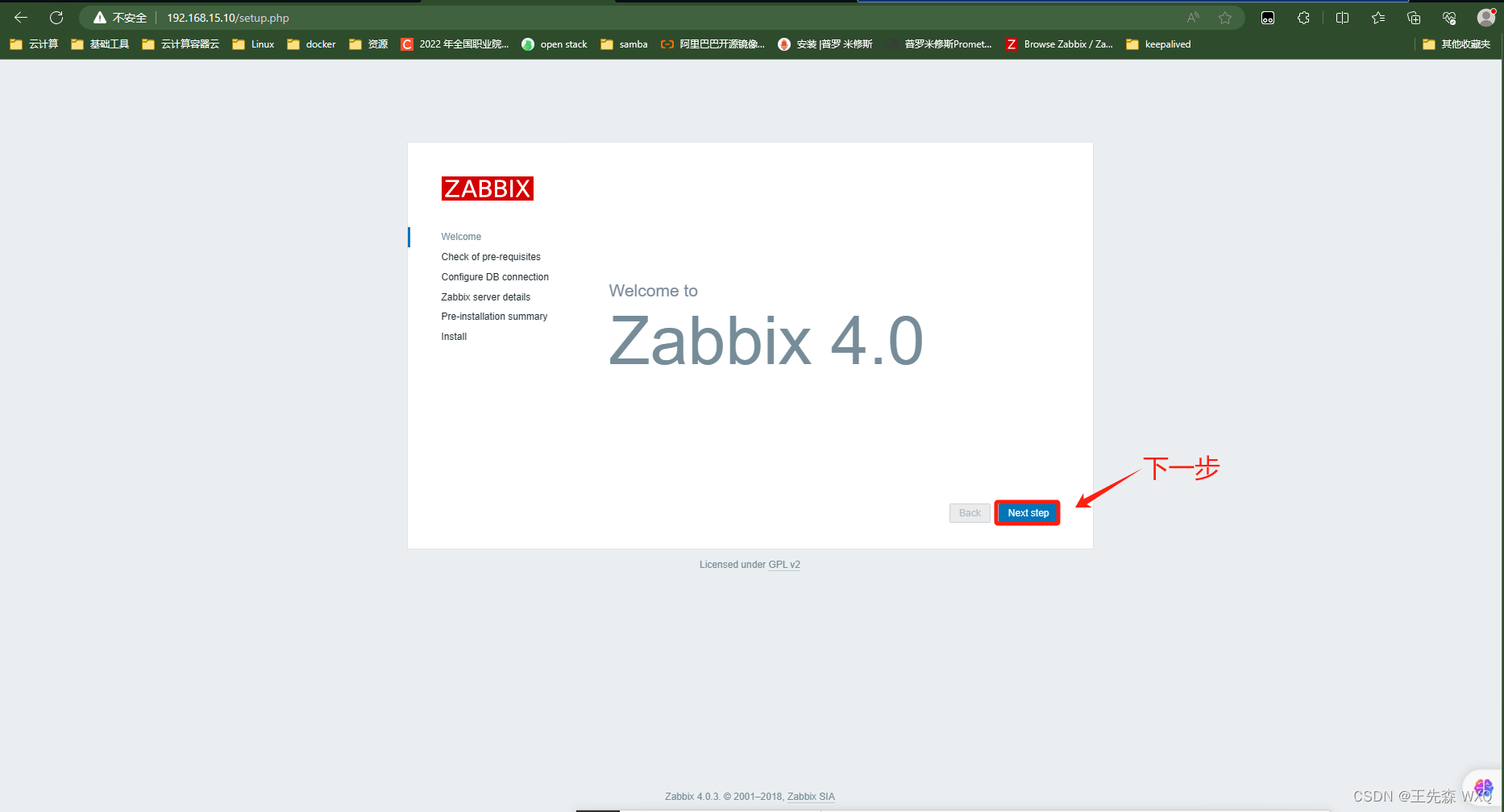
Task: Open the Linux bookmark folder
Action: click(x=253, y=44)
